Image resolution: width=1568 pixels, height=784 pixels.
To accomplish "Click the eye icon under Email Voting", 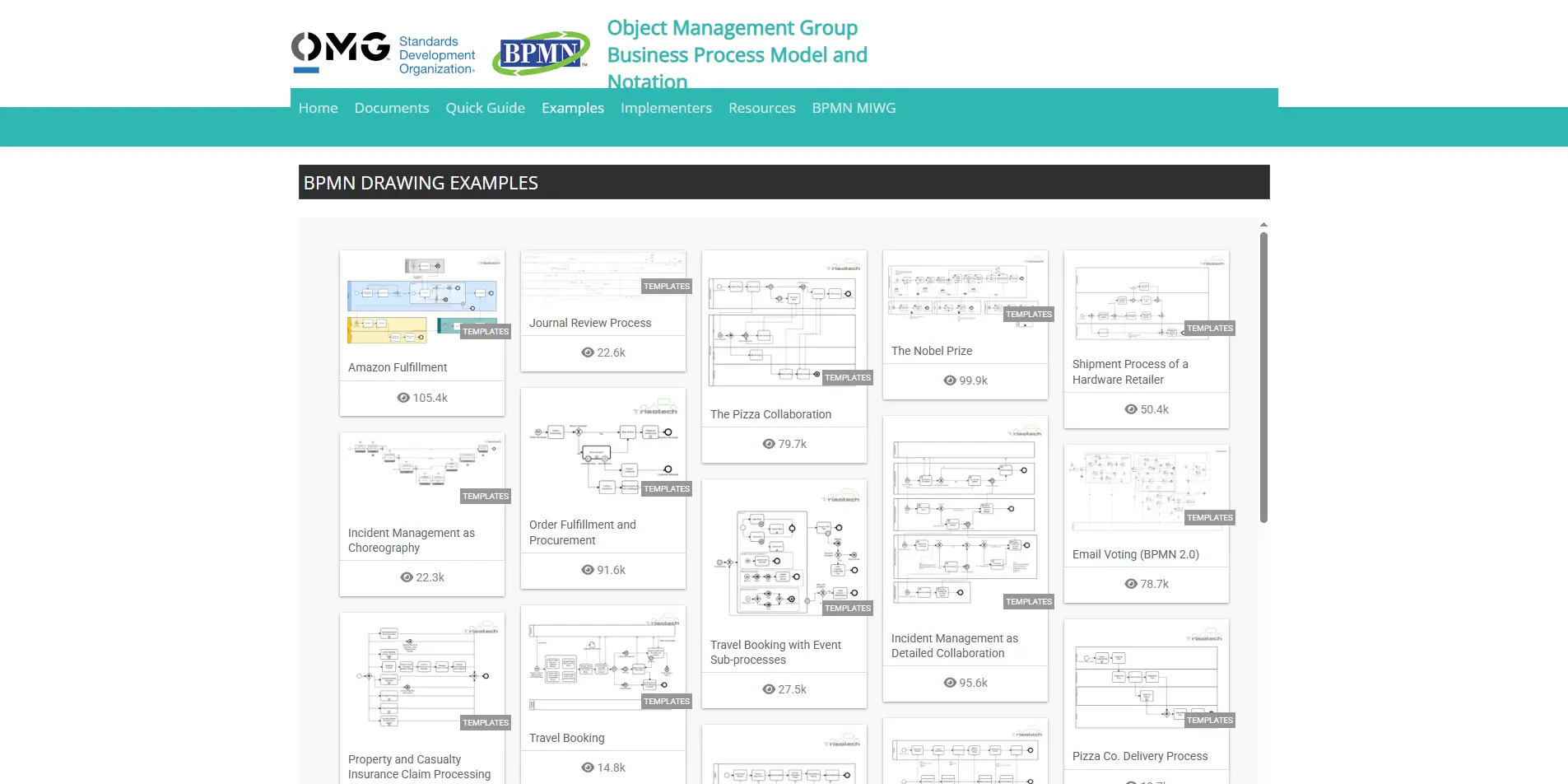I will [x=1131, y=584].
